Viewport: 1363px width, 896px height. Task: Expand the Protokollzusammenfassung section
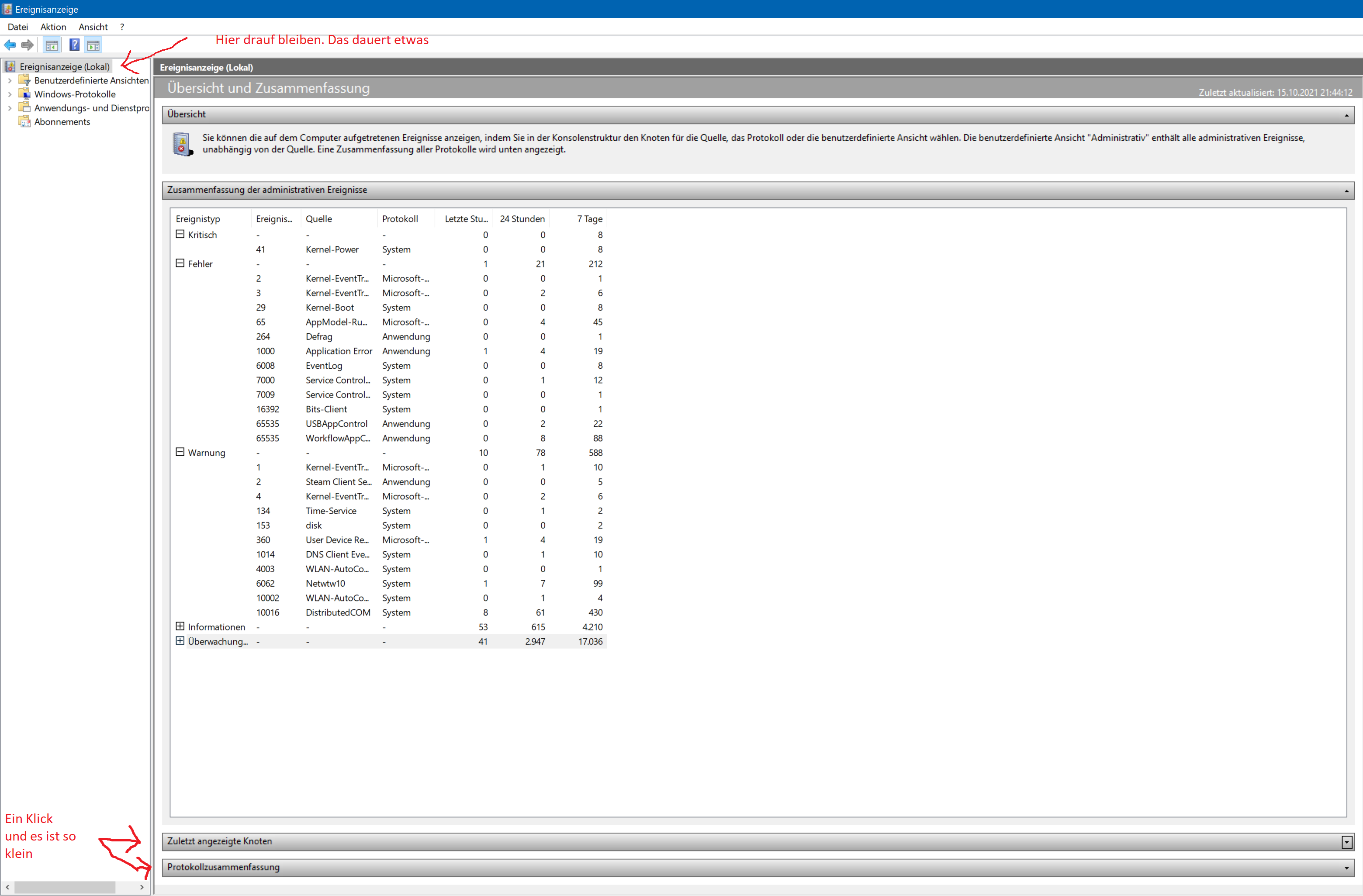coord(1346,867)
